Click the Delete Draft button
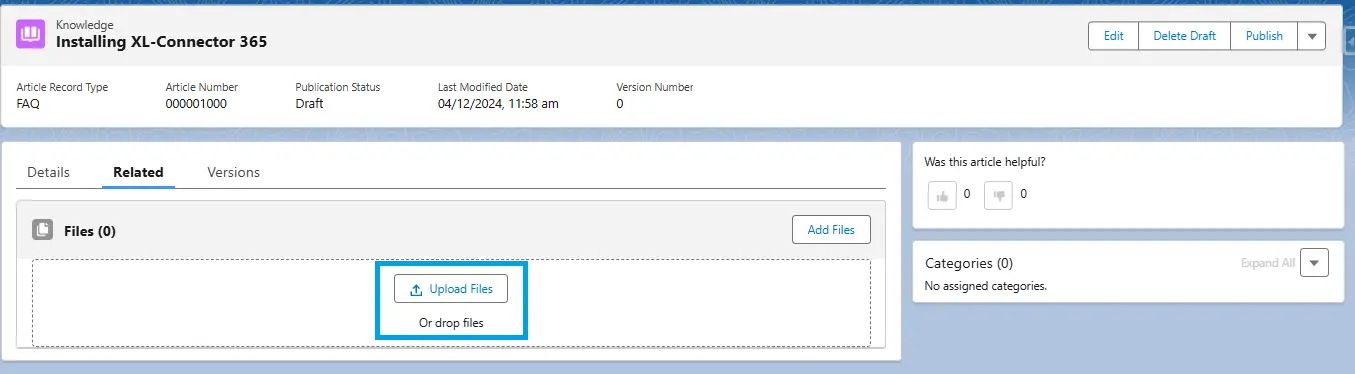1355x374 pixels. 1184,36
